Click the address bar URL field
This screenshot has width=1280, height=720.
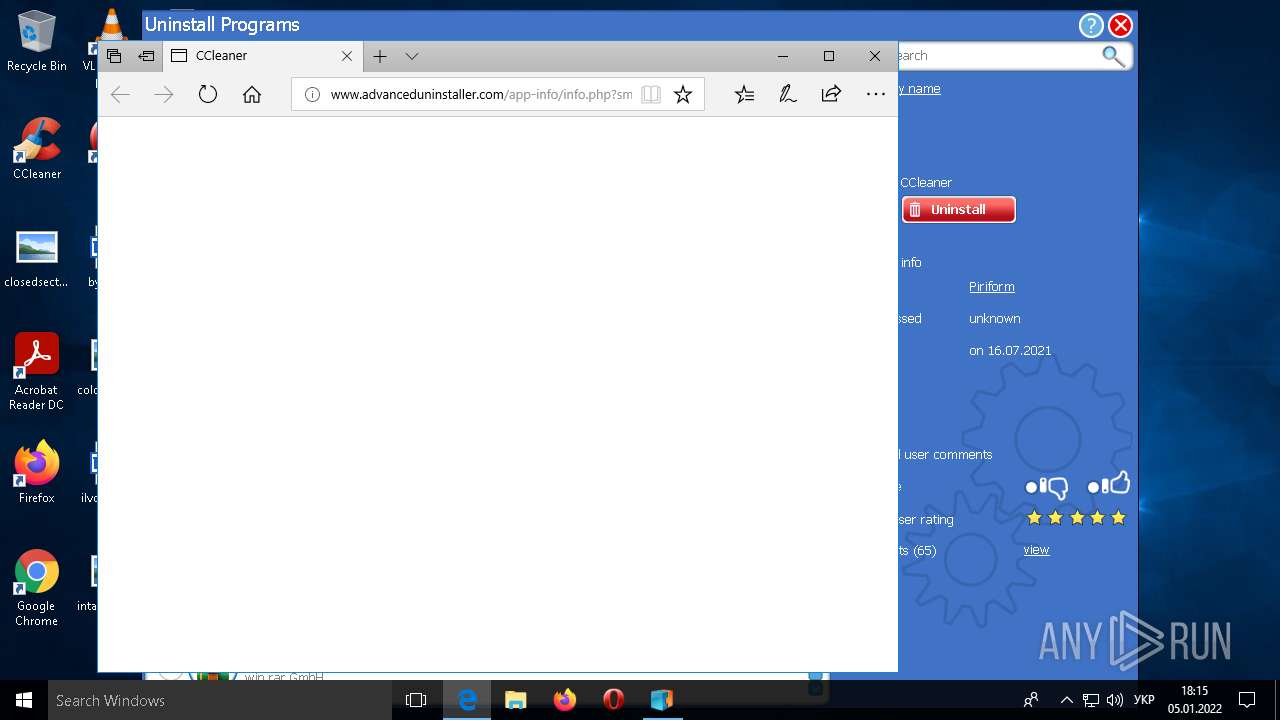click(481, 94)
